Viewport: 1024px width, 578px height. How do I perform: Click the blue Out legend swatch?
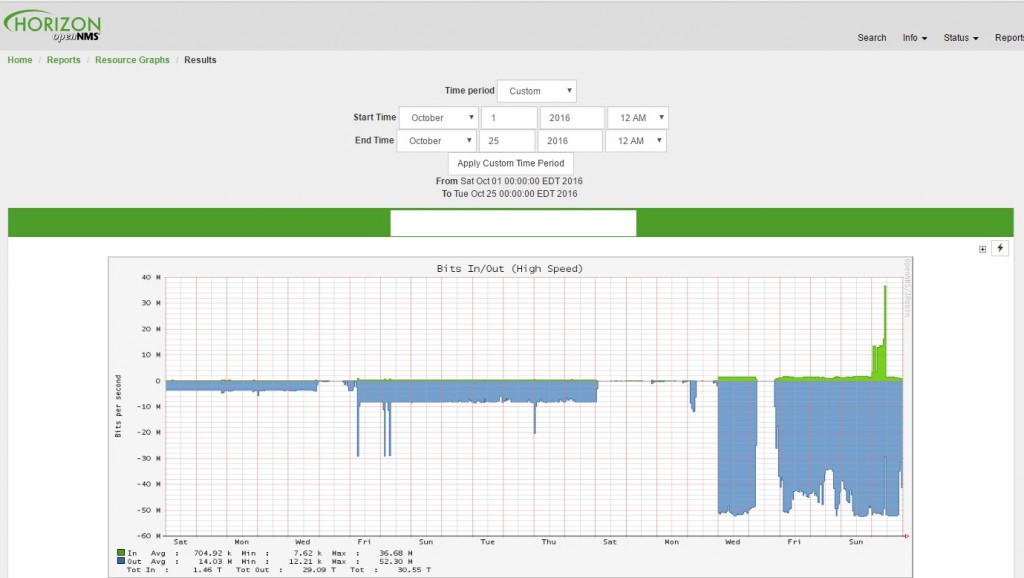(x=121, y=561)
